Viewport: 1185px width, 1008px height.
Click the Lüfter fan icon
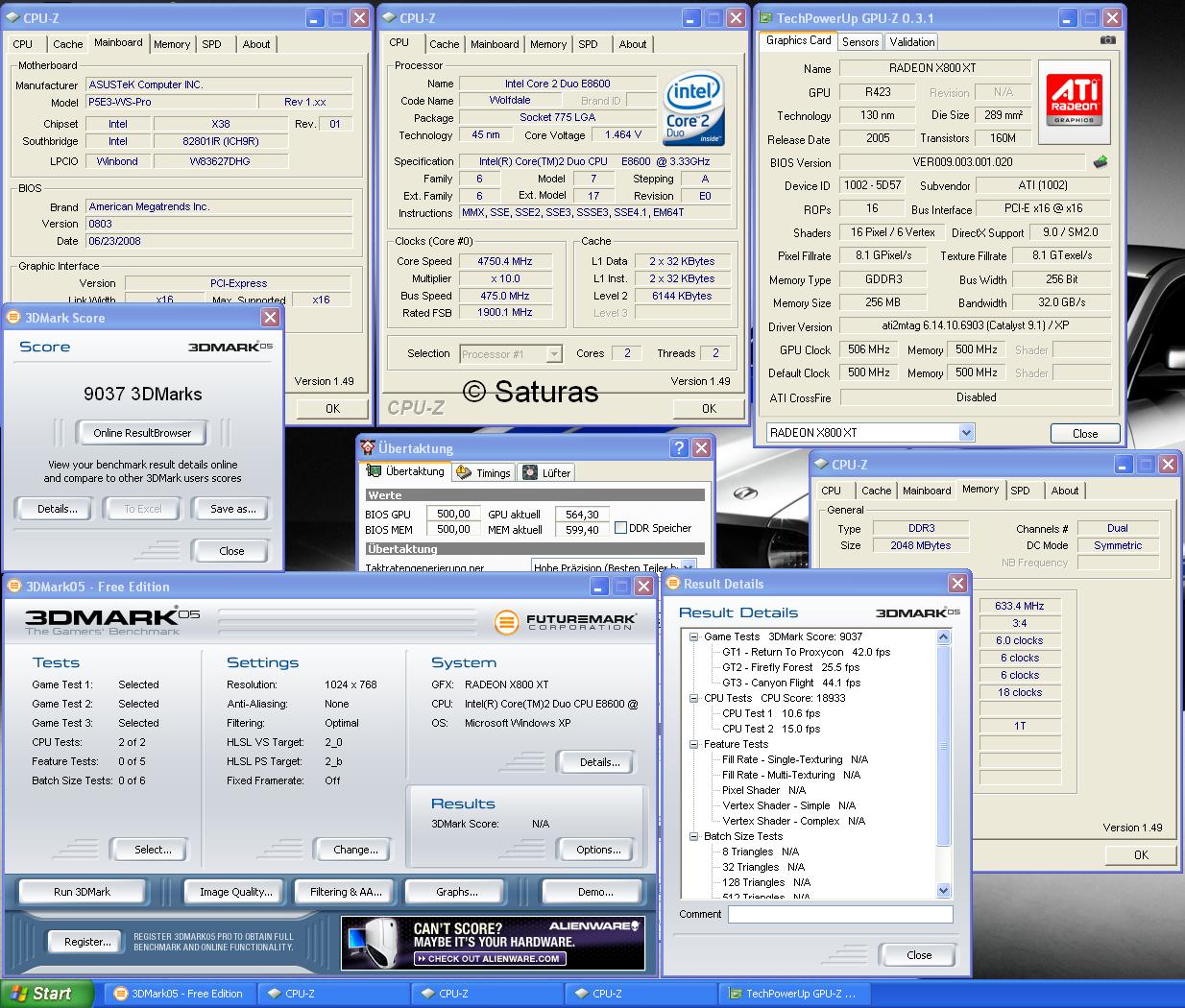click(x=530, y=472)
